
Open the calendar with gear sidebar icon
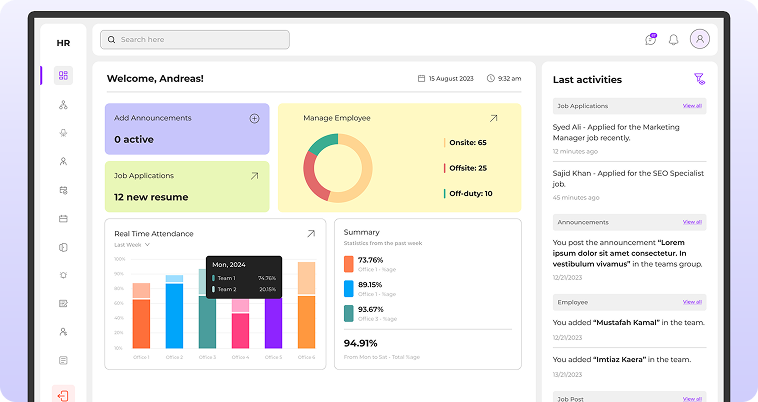(x=63, y=190)
